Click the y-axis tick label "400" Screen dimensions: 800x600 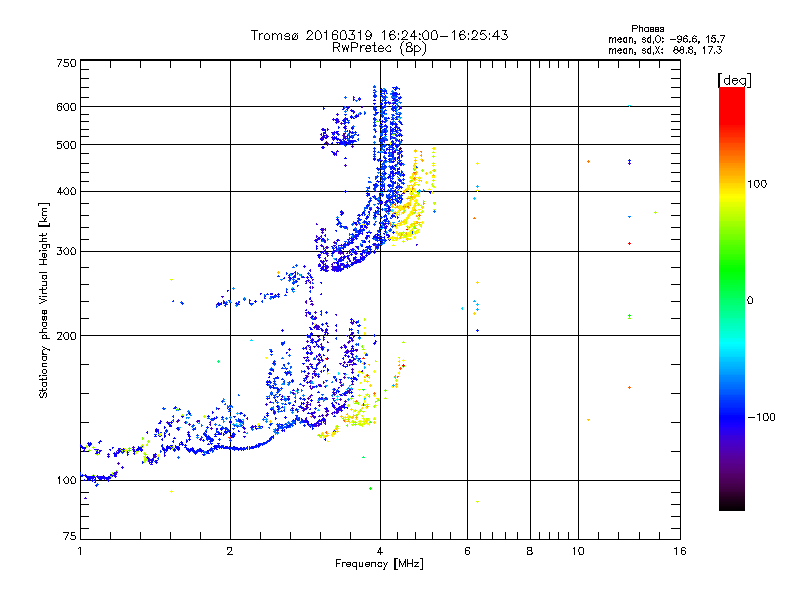67,192
